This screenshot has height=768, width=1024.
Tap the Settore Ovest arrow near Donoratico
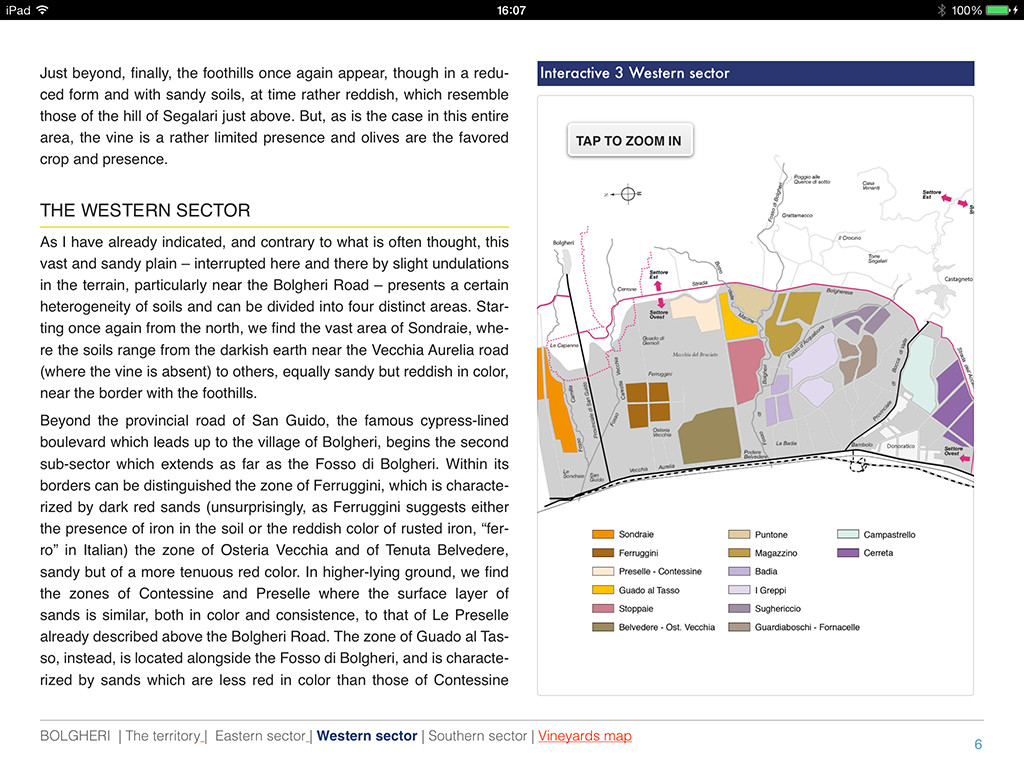click(x=966, y=459)
